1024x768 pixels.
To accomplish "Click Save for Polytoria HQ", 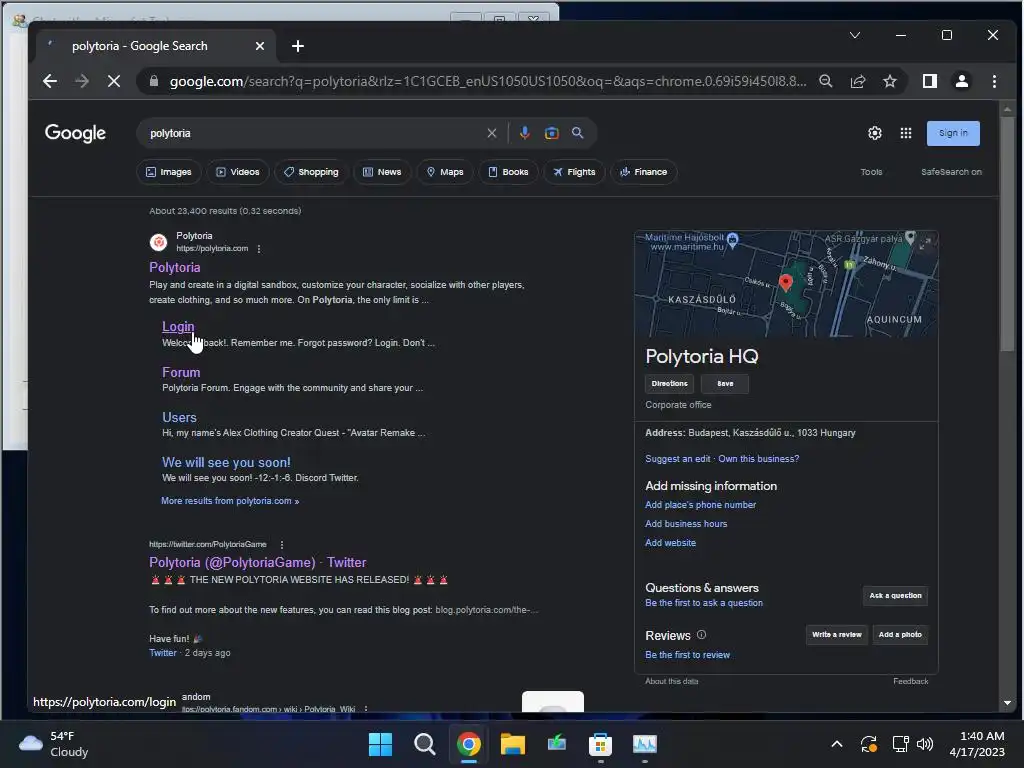I will pos(725,384).
